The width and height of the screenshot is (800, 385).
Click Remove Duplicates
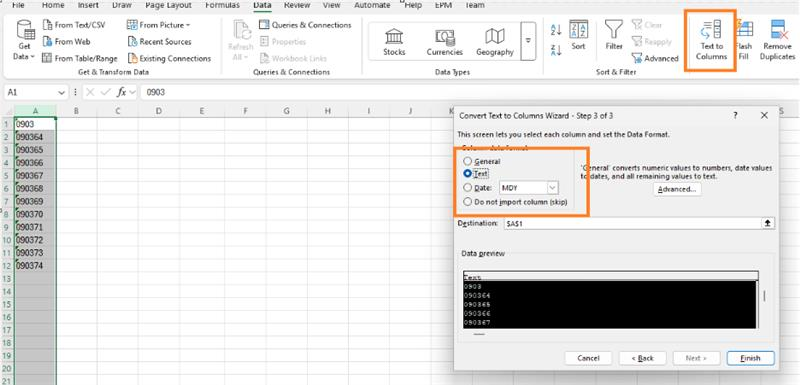(778, 41)
